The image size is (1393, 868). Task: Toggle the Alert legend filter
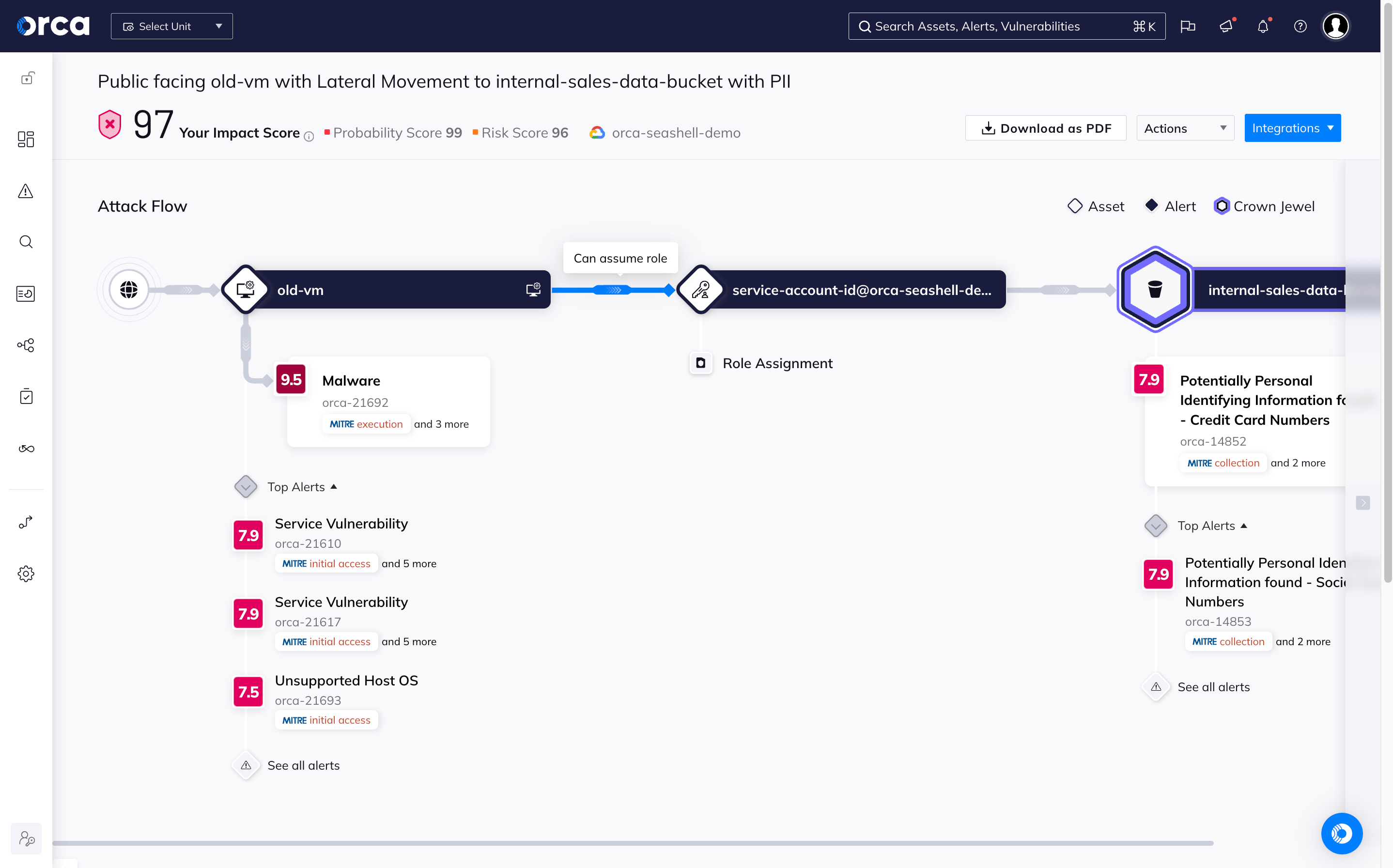[1170, 206]
